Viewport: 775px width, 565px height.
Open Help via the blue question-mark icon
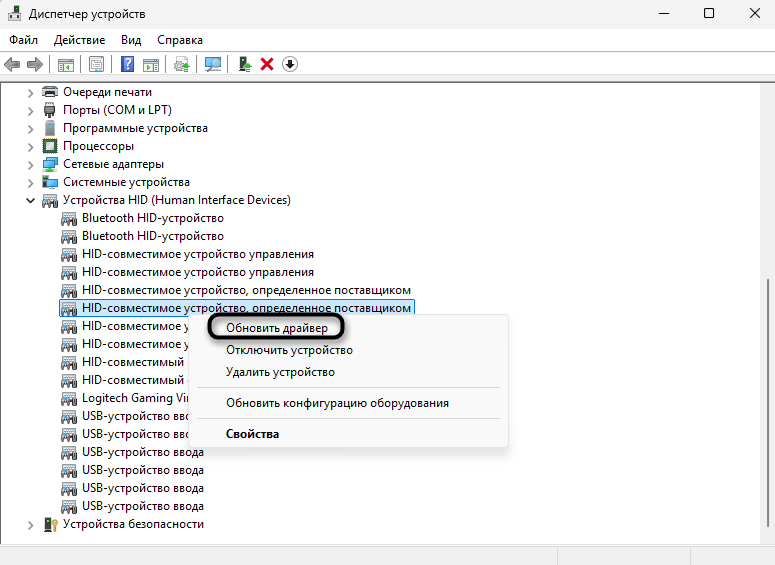pos(128,64)
